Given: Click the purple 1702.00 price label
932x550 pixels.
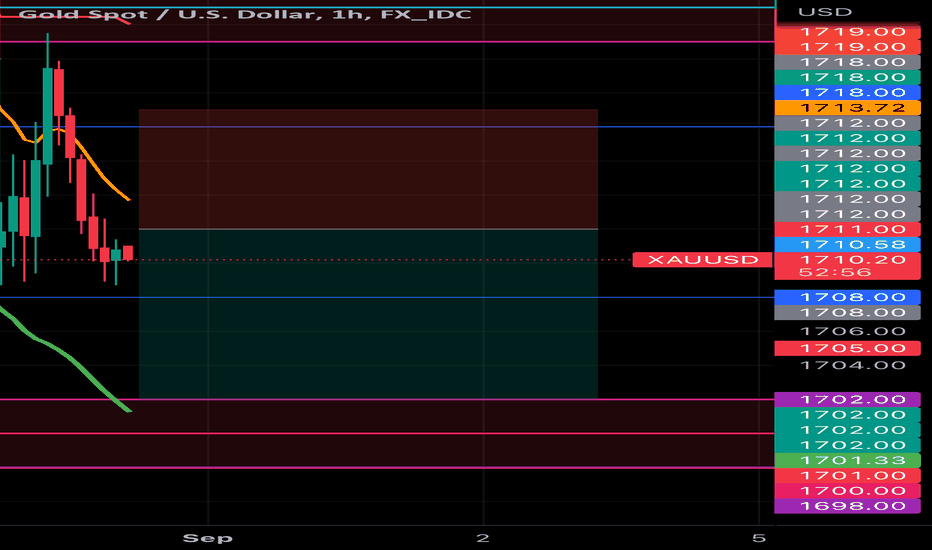Looking at the screenshot, I should pos(848,400).
